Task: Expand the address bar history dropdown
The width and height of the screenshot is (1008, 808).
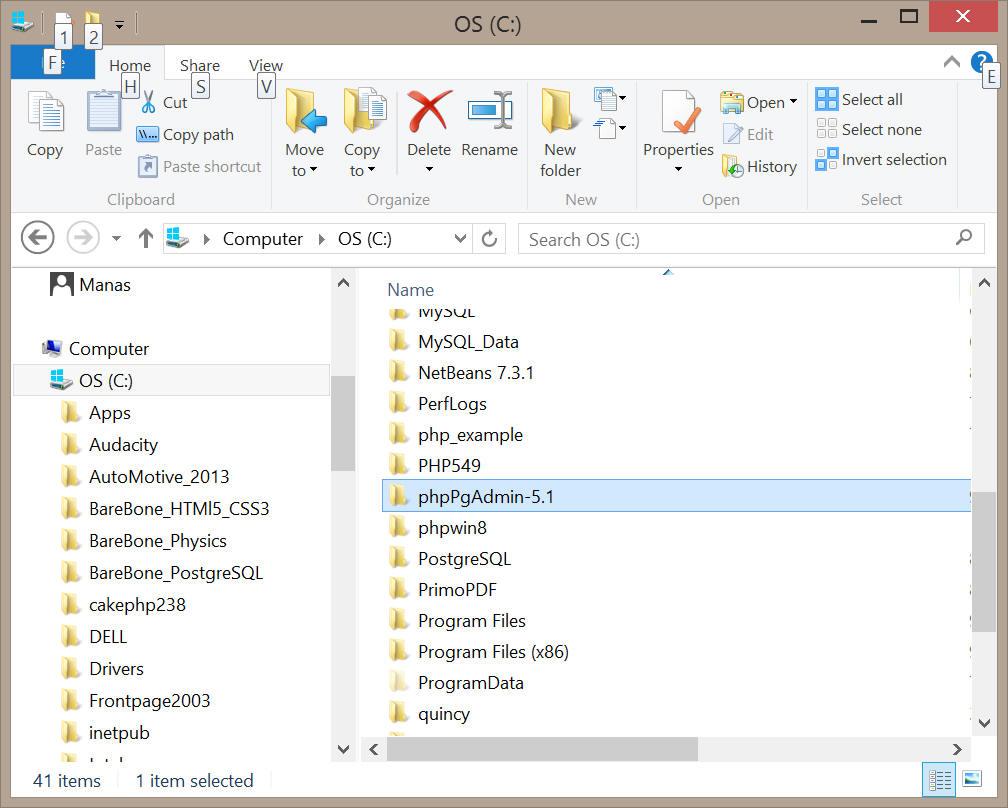Action: (x=460, y=238)
